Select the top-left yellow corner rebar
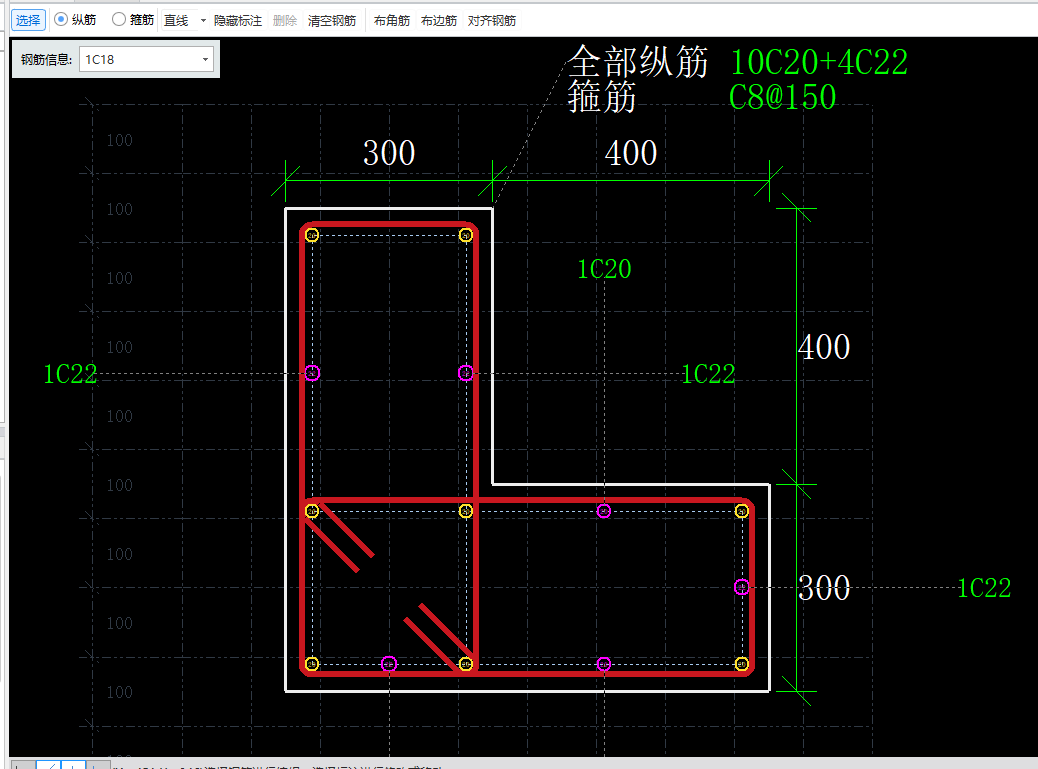Viewport: 1038px width, 769px height. [x=312, y=235]
